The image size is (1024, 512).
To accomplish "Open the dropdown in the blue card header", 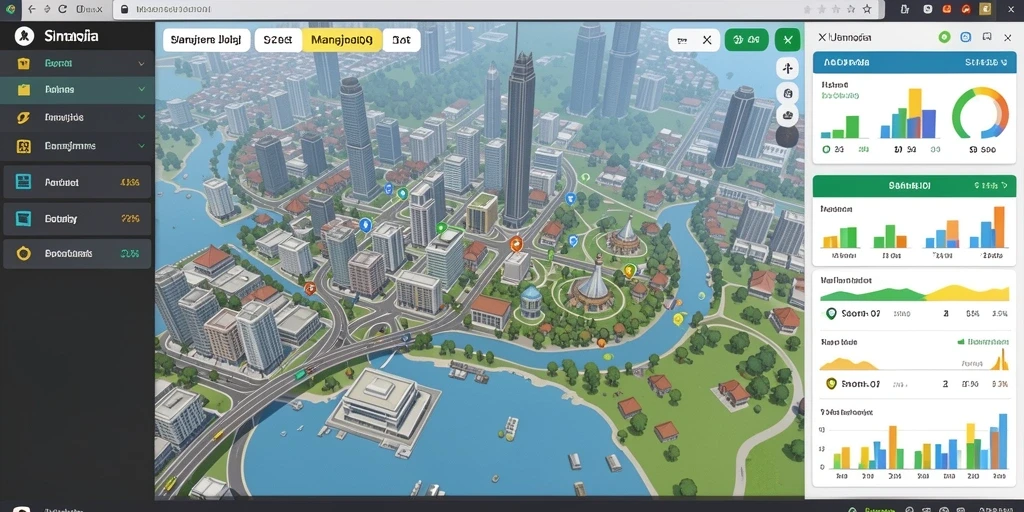I will pyautogui.click(x=985, y=63).
